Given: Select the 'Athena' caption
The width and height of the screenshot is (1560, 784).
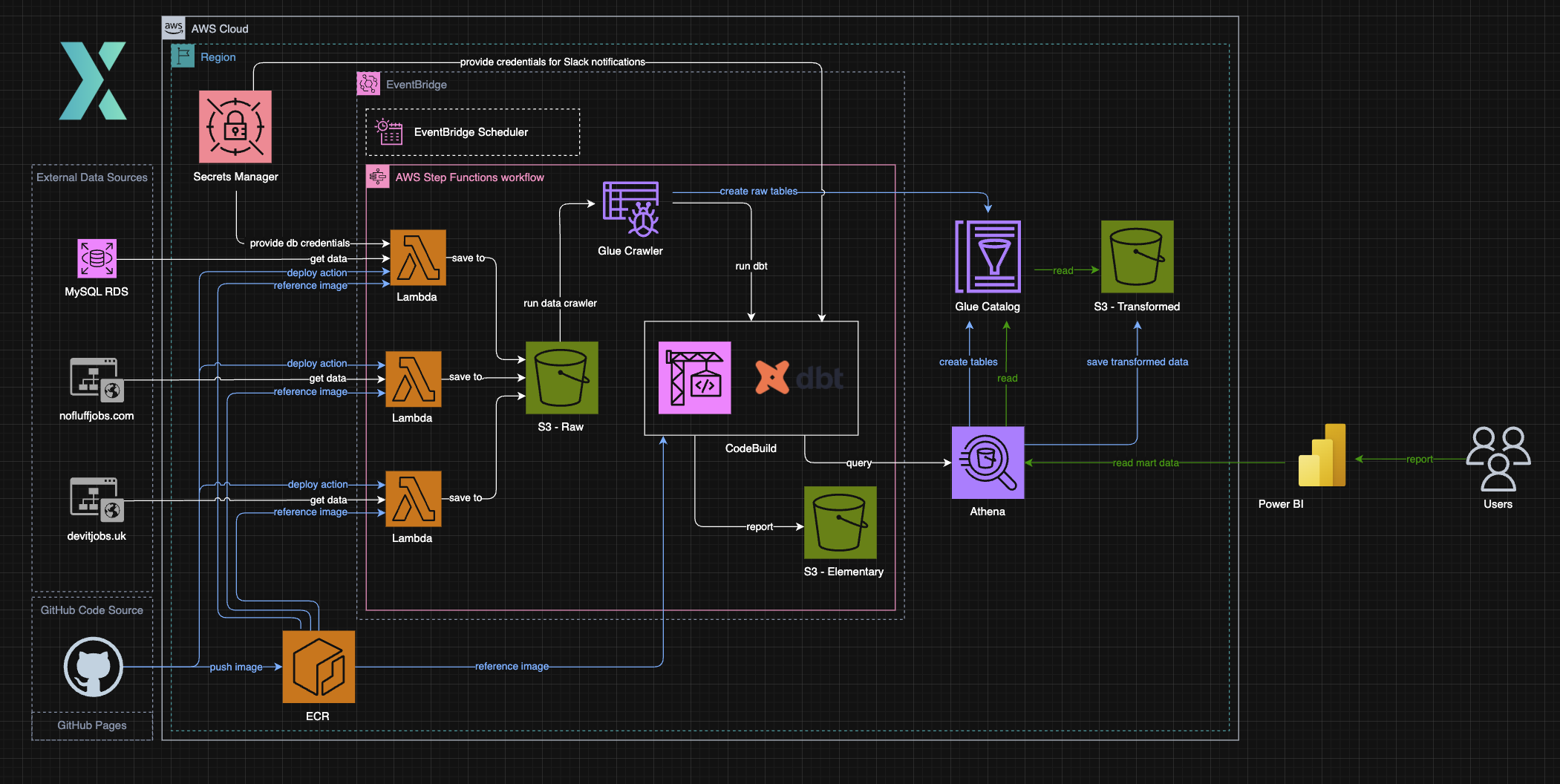Looking at the screenshot, I should (988, 512).
